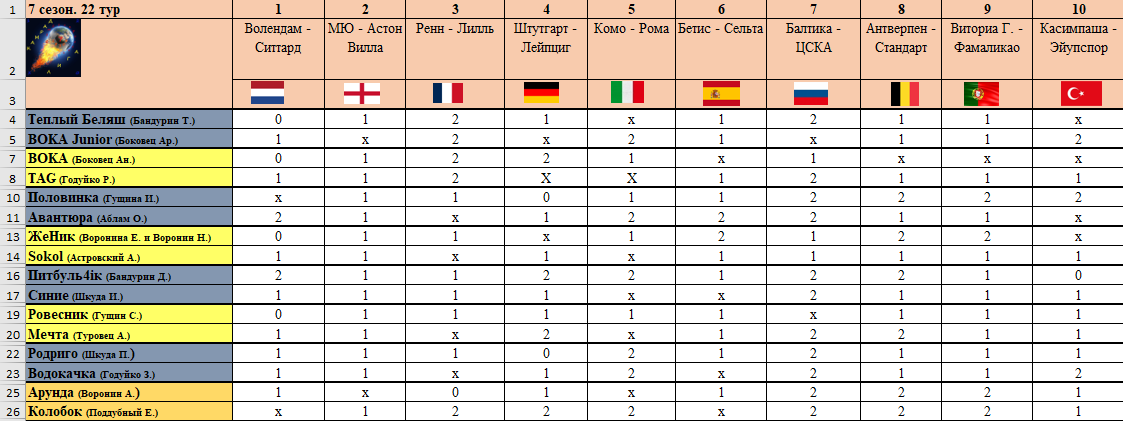Click the Belgium flag icon
This screenshot has height=421, width=1123.
pos(904,94)
